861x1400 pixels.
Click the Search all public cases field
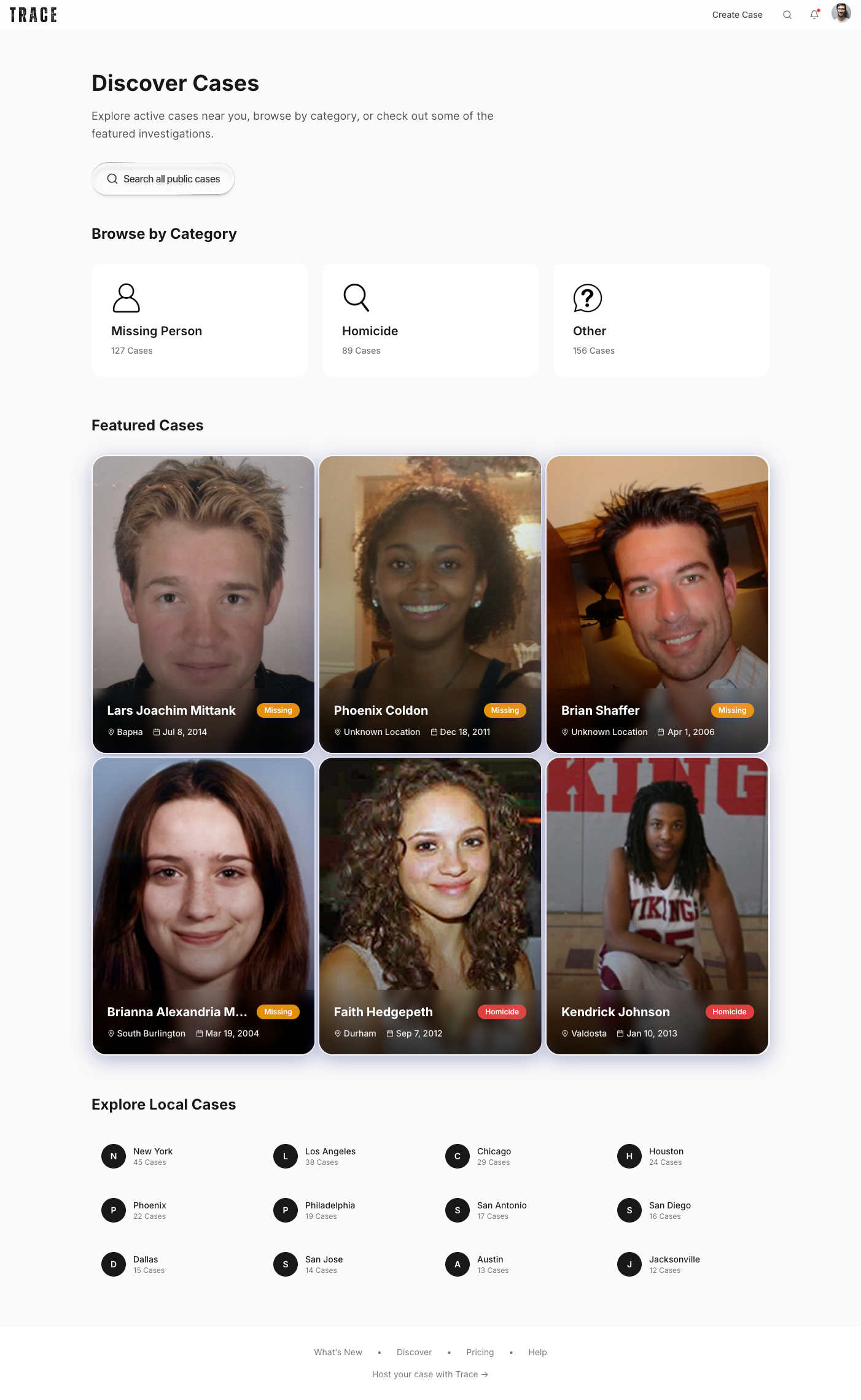[163, 179]
